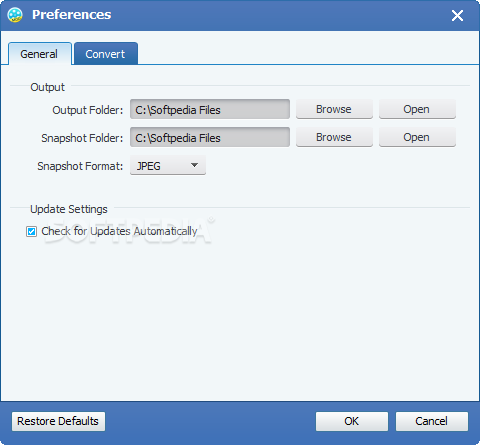This screenshot has width=480, height=445.
Task: Click the Snapshot Format: label
Action: 80,166
